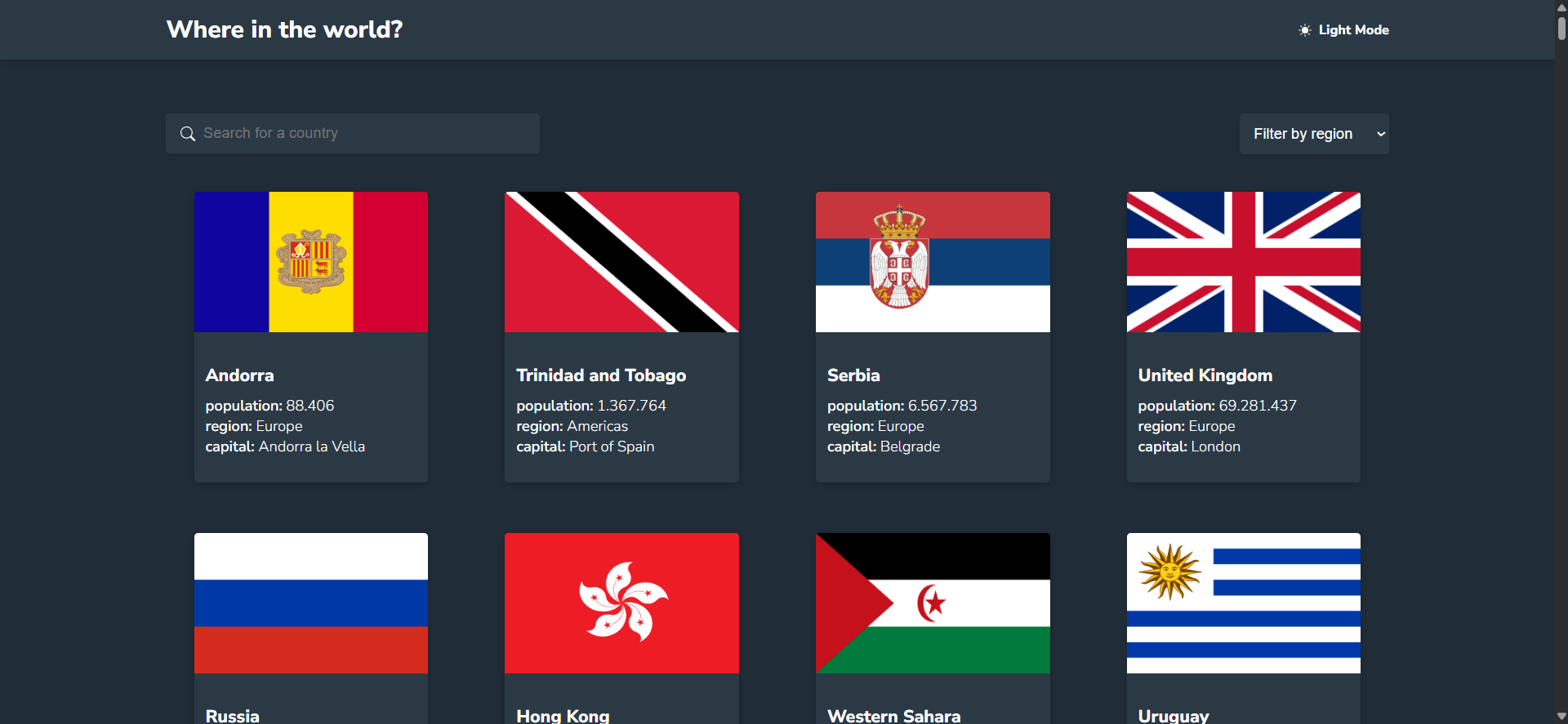Click the Serbia country name
1568x724 pixels.
[853, 375]
